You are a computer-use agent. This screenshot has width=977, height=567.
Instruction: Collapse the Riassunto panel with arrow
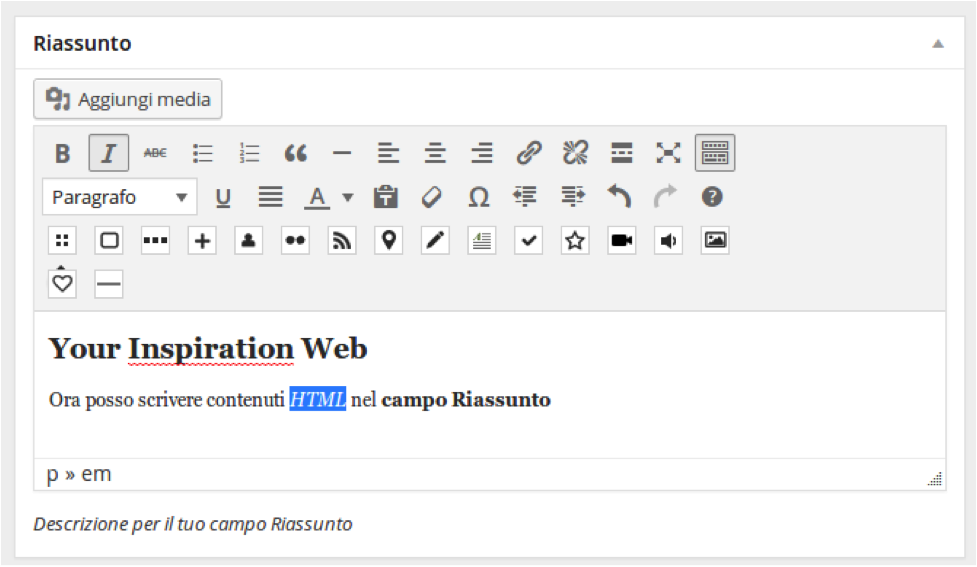click(938, 44)
